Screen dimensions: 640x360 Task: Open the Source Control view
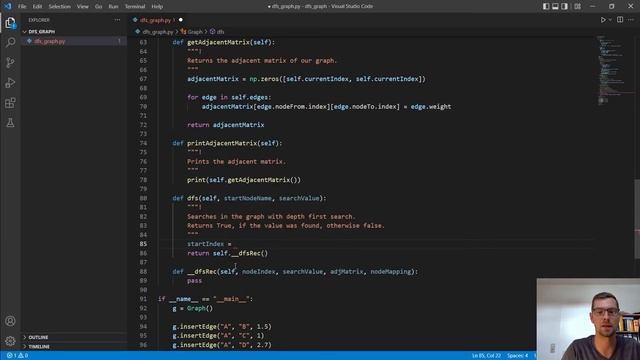pos(10,62)
